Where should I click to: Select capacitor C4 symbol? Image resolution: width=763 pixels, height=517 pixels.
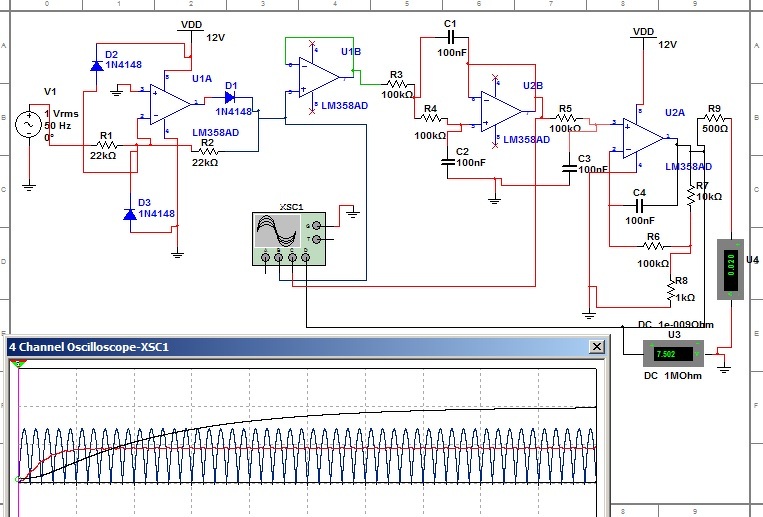639,205
